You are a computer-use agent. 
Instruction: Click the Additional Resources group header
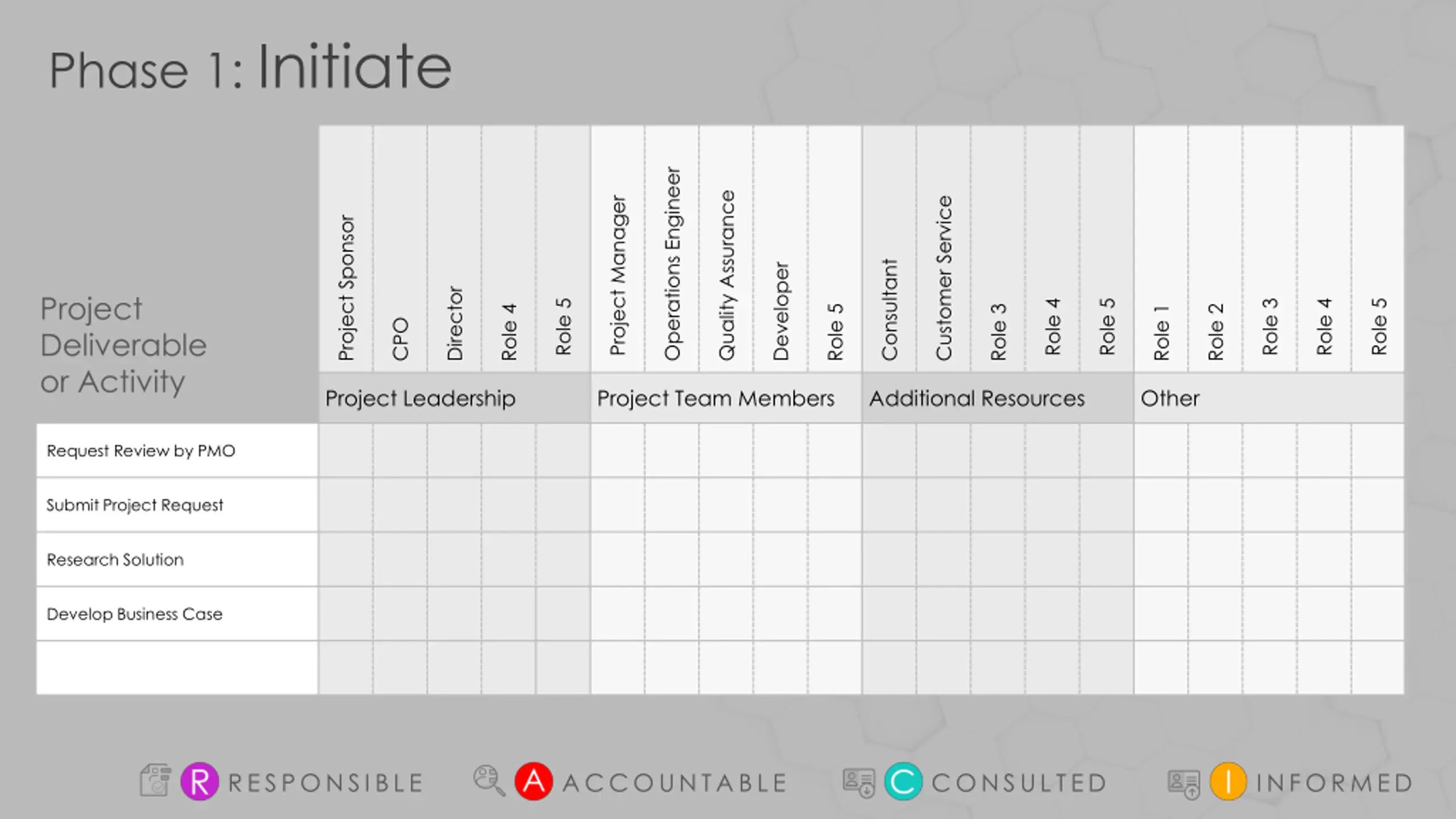(x=977, y=398)
